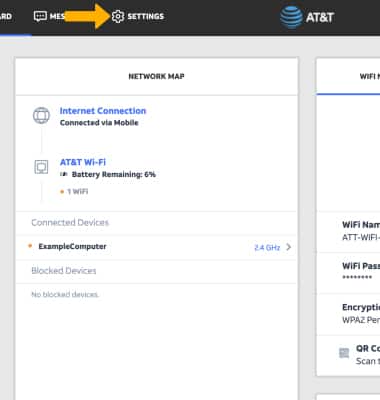
Task: Click the SETTINGS menu label
Action: click(x=146, y=16)
